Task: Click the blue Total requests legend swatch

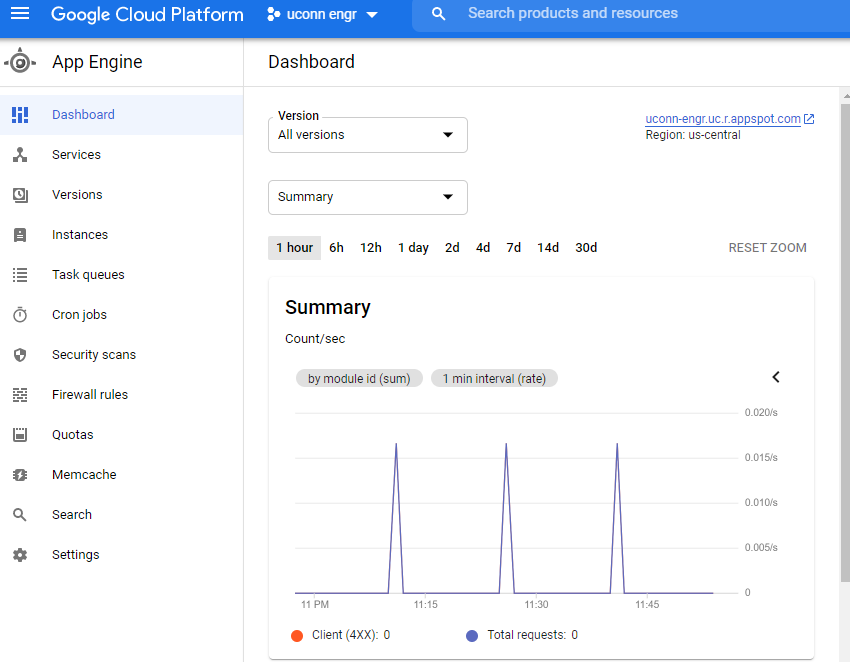Action: (x=472, y=636)
